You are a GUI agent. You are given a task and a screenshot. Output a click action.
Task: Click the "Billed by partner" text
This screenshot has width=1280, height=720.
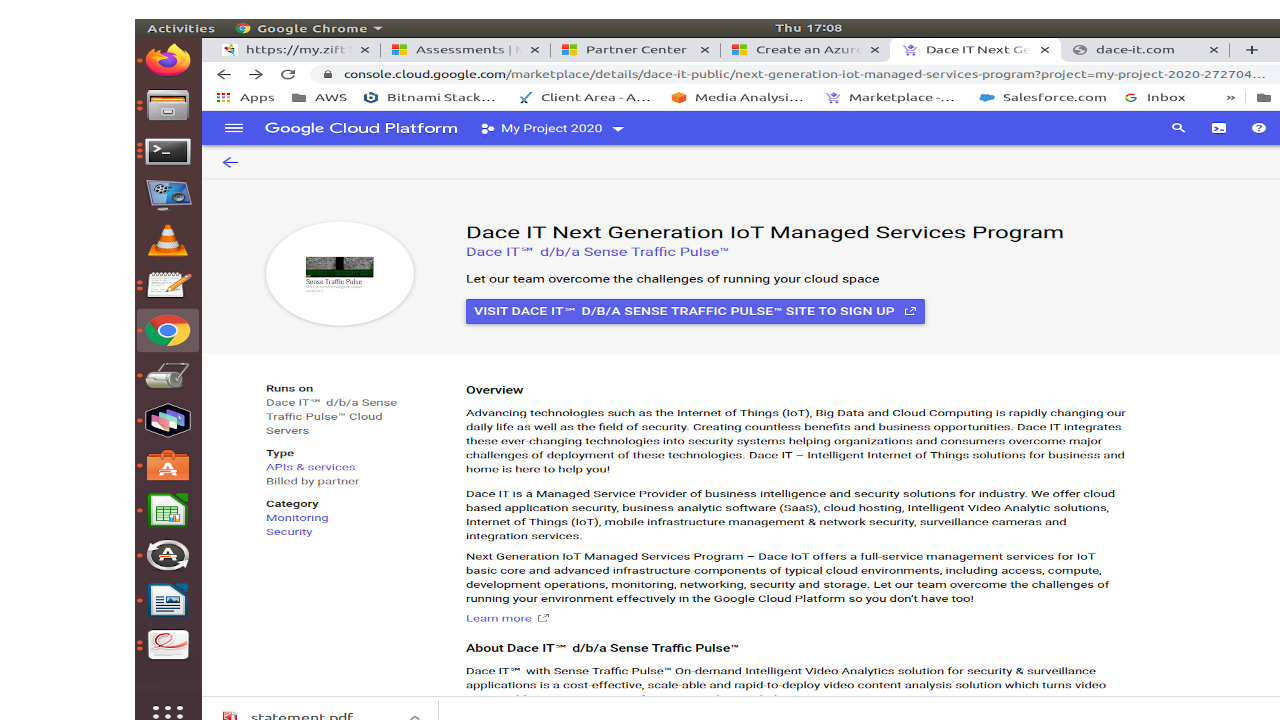click(312, 481)
